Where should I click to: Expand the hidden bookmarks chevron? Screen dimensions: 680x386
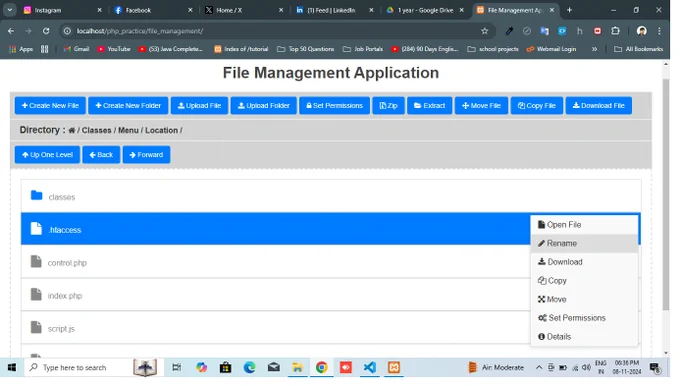[594, 49]
